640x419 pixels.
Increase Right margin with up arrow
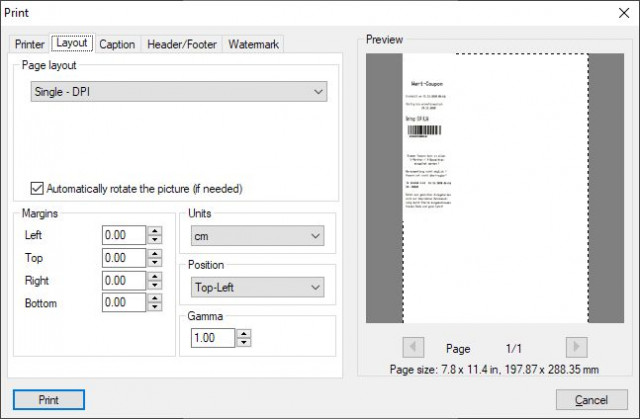tap(155, 276)
